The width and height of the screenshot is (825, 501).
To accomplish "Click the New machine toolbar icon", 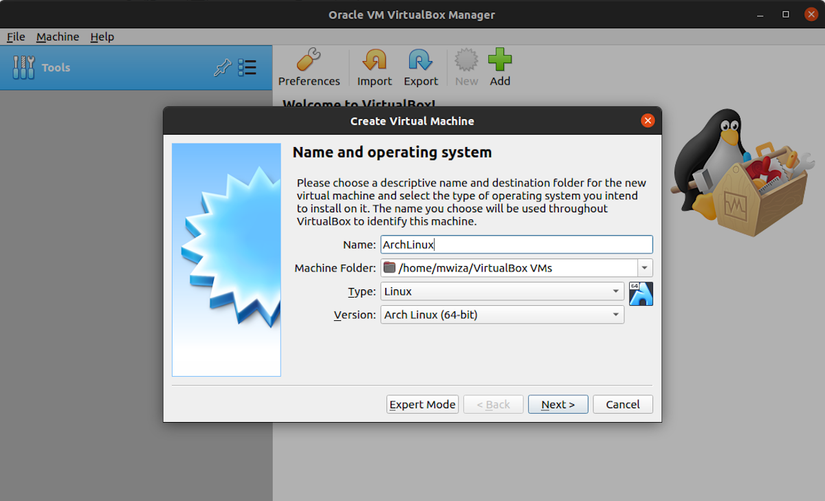I will (466, 67).
